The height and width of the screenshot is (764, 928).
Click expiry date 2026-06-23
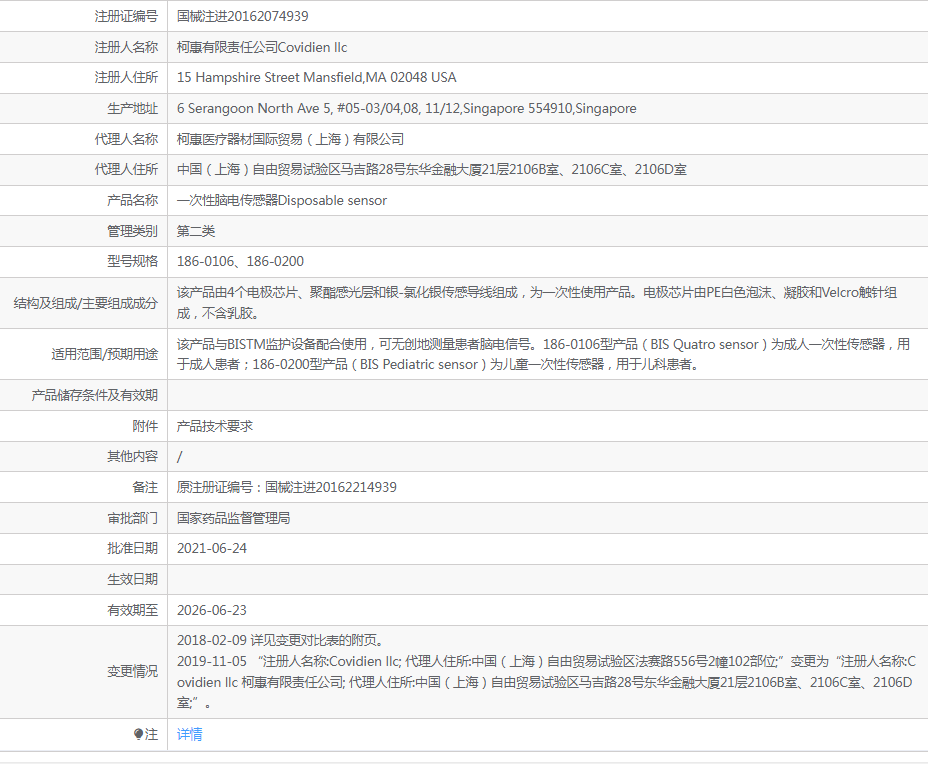tap(212, 610)
